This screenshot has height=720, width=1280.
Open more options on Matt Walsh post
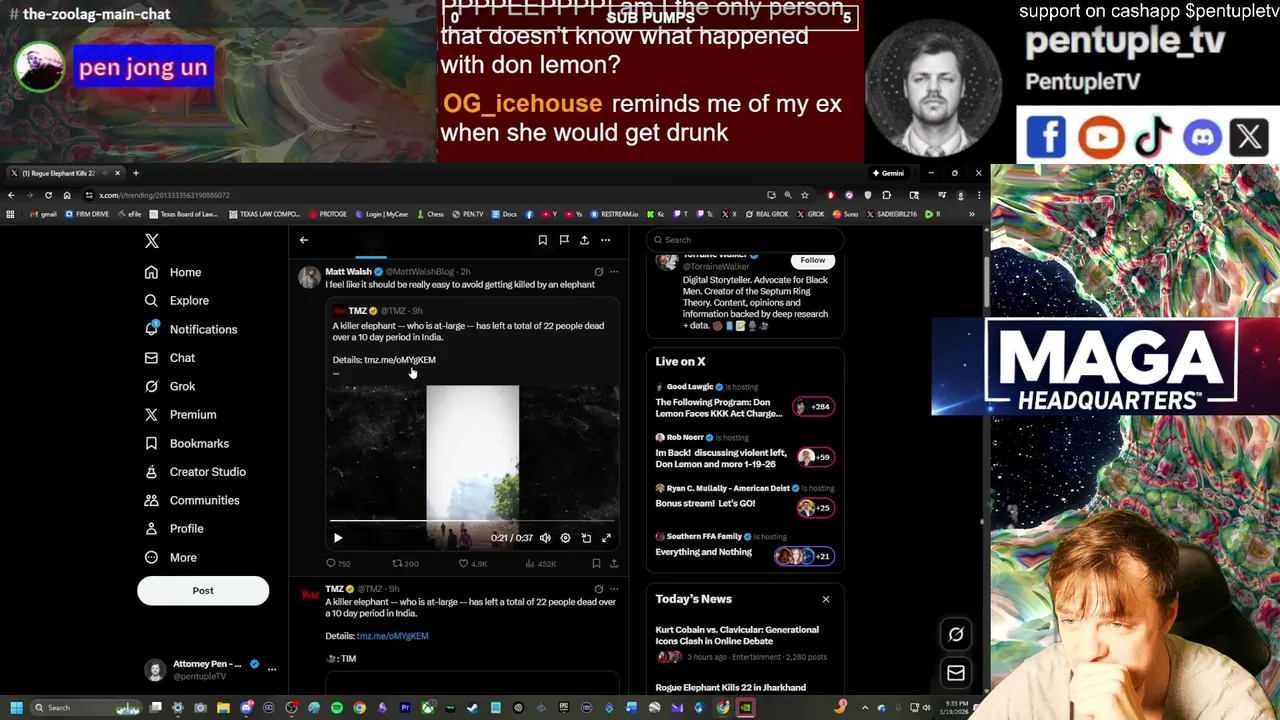614,272
